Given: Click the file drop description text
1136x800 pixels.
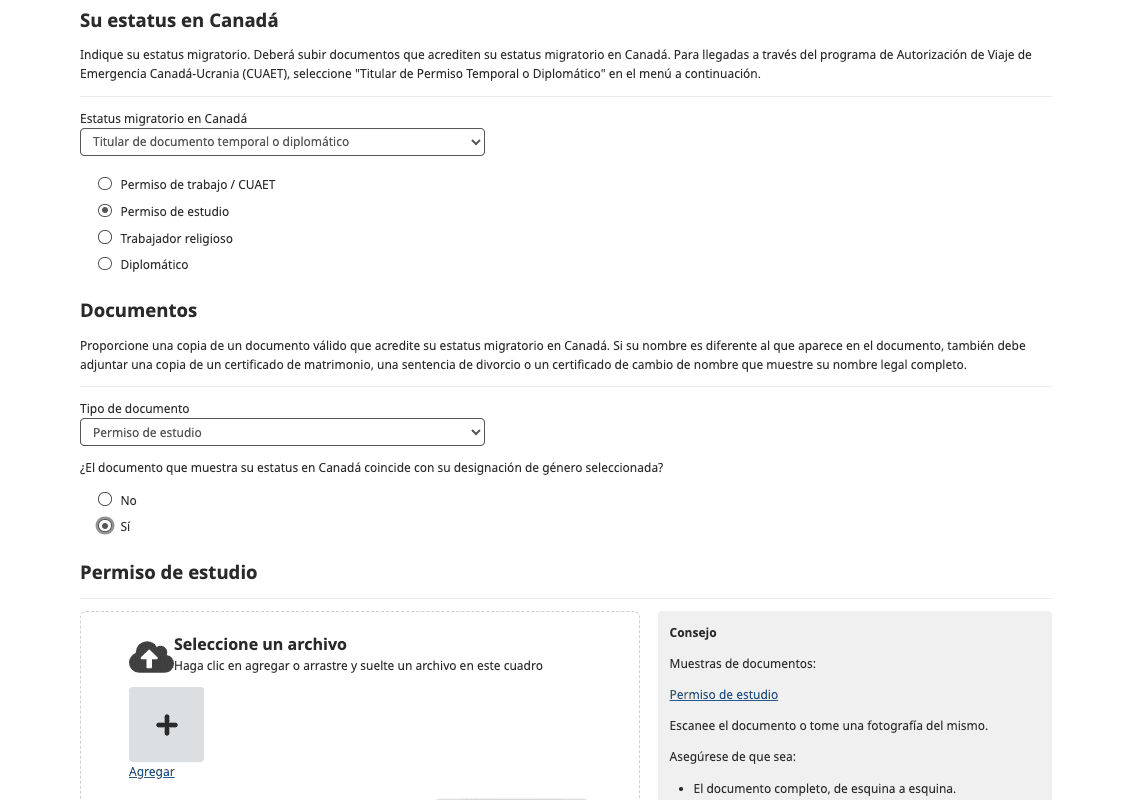Looking at the screenshot, I should coord(358,665).
